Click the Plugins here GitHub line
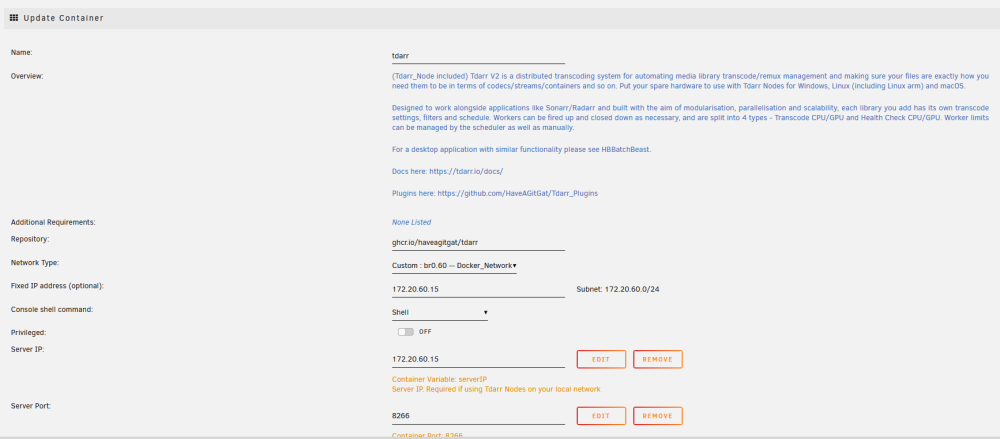The height and width of the screenshot is (439, 1000). click(495, 193)
